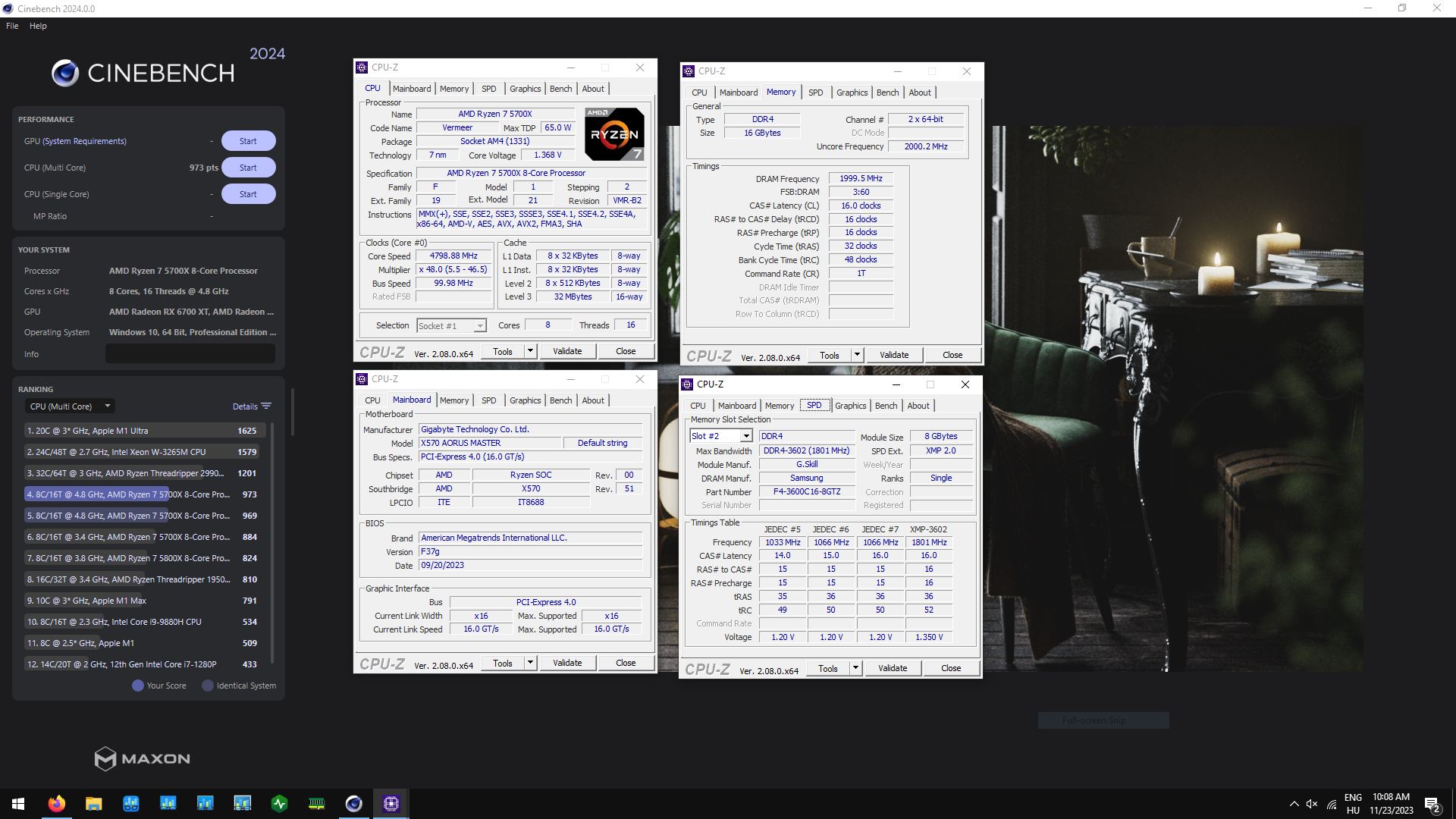
Task: Click Tools button in CPU-Z Memory window
Action: coord(830,355)
